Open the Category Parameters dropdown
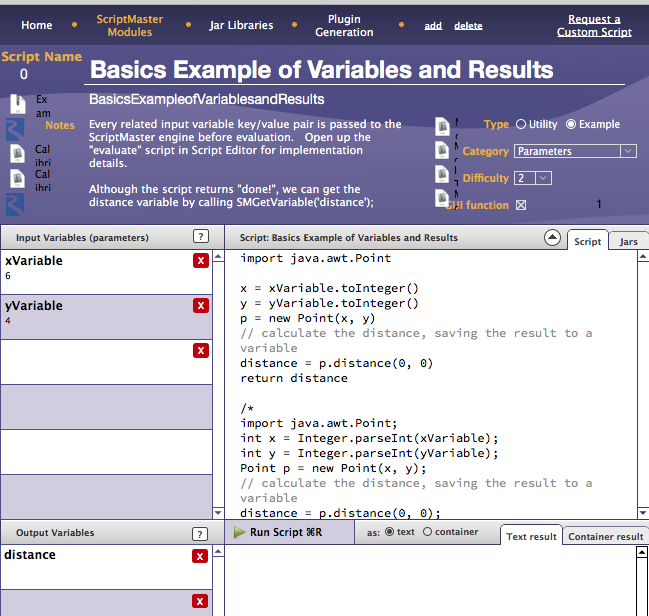Screen dimensions: 649x616 (x=575, y=151)
